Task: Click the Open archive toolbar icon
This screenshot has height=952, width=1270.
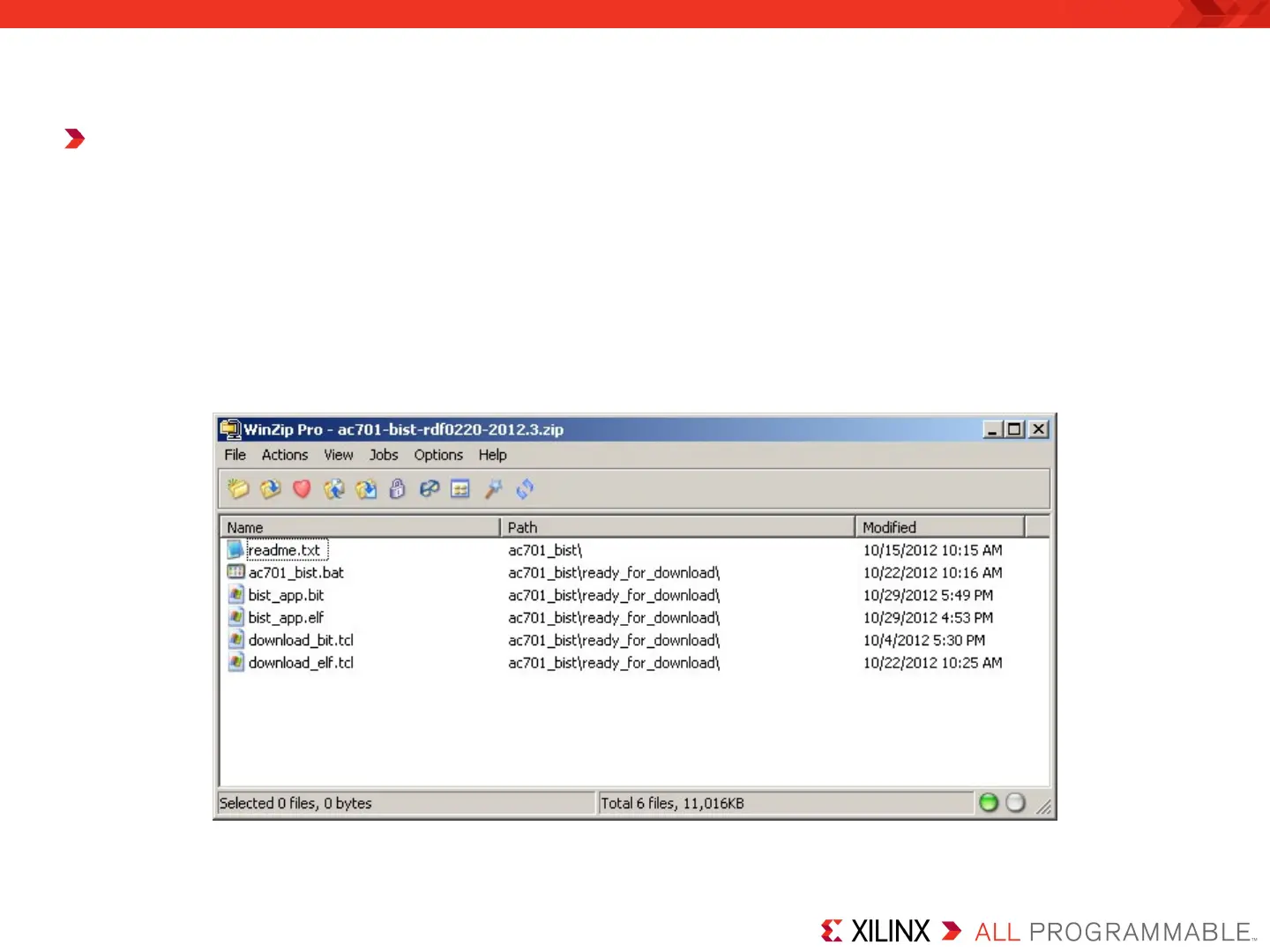Action: [270, 488]
